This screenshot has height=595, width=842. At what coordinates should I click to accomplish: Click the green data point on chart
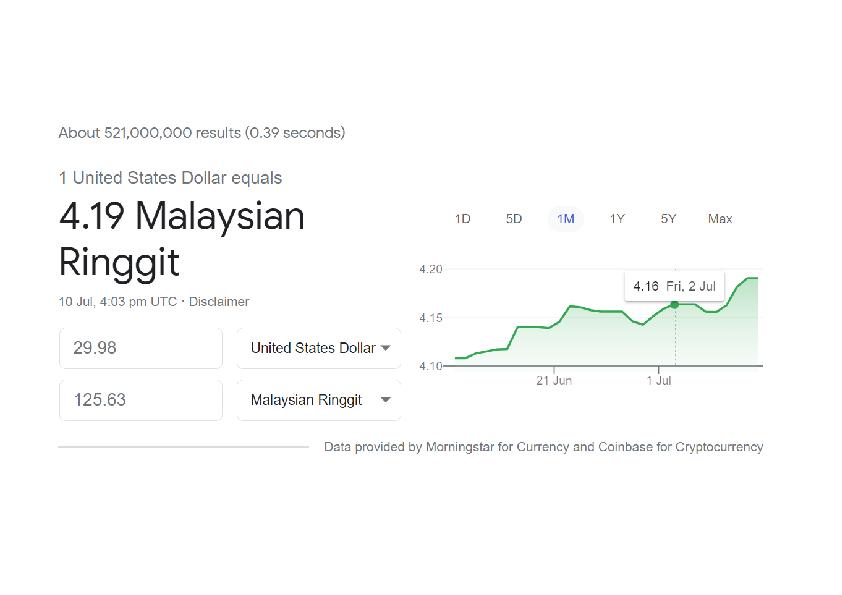coord(675,304)
